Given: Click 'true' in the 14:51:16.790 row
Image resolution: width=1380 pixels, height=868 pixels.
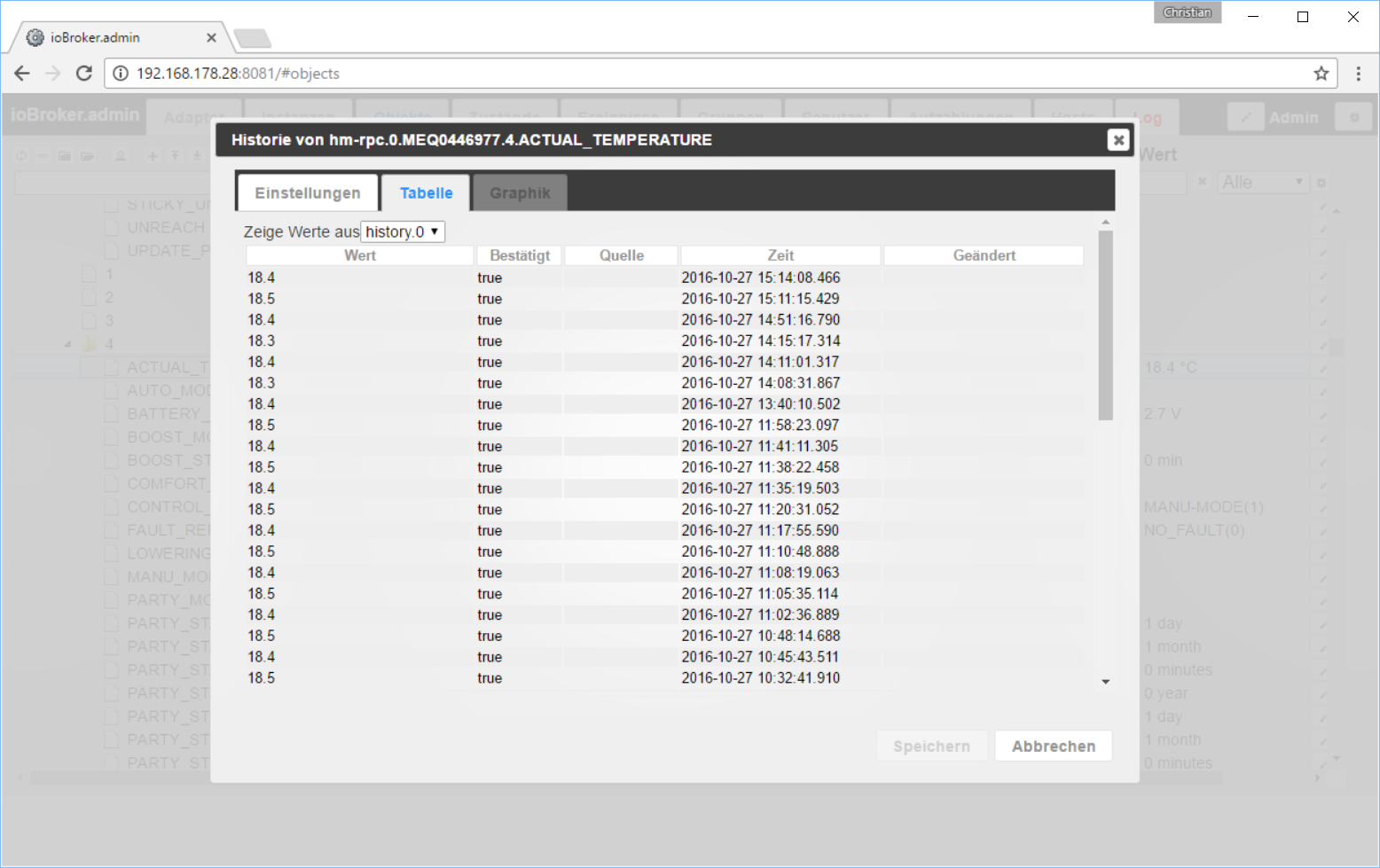Looking at the screenshot, I should (490, 320).
